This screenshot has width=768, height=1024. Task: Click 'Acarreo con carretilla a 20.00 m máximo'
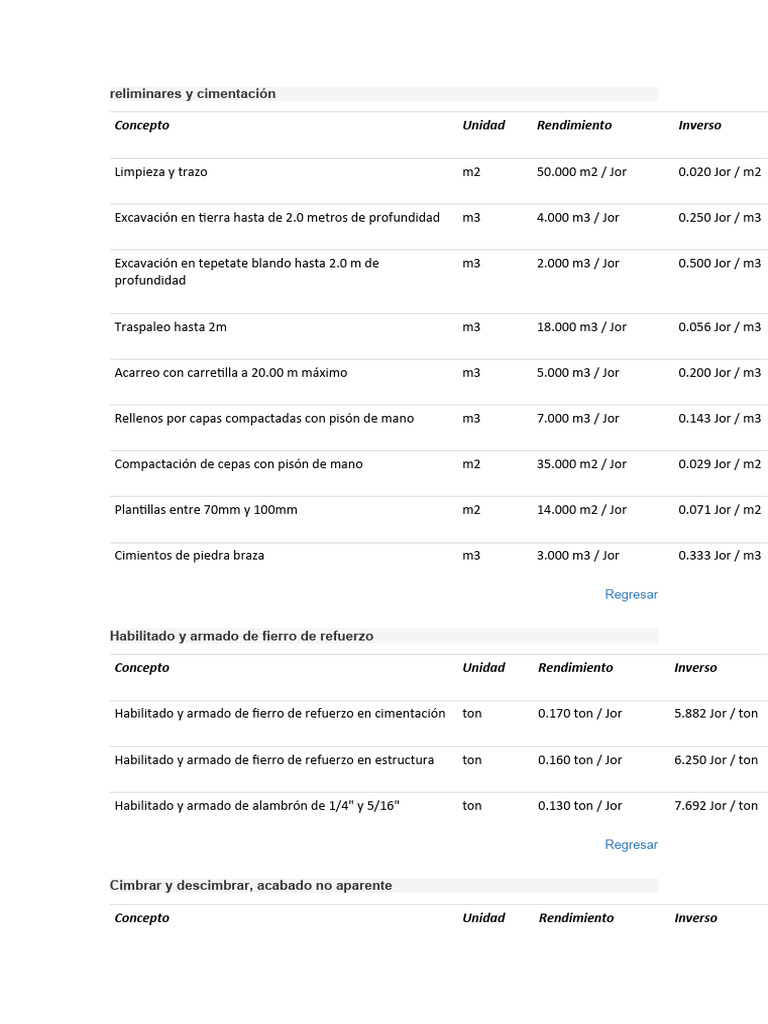[231, 373]
